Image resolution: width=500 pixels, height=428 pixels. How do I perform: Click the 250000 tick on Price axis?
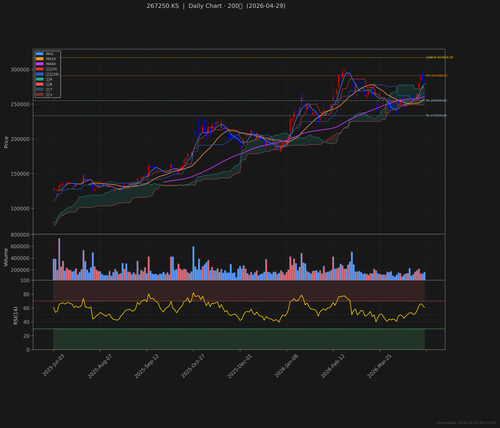(20, 104)
